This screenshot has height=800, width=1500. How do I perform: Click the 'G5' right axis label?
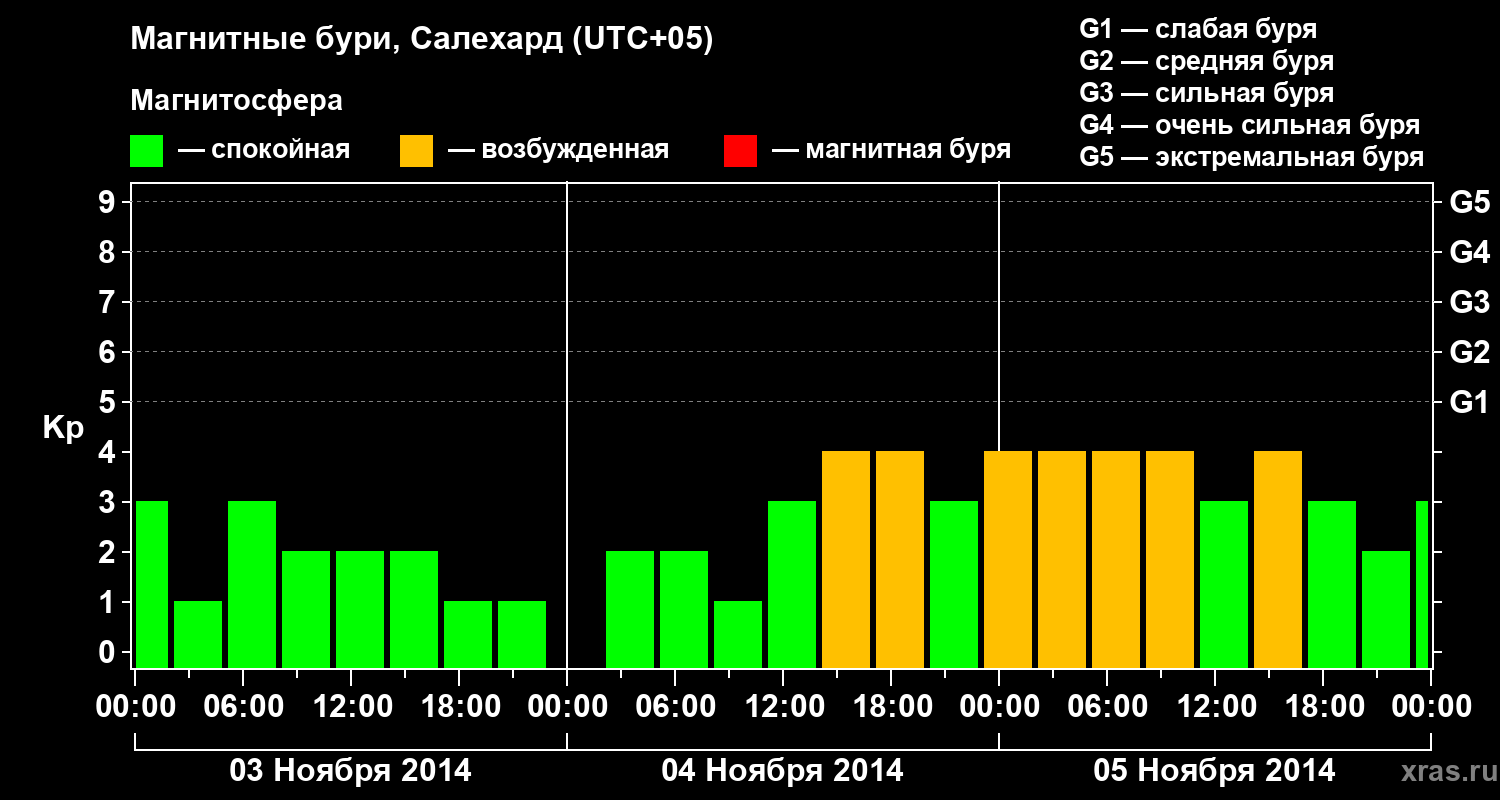click(x=1469, y=202)
